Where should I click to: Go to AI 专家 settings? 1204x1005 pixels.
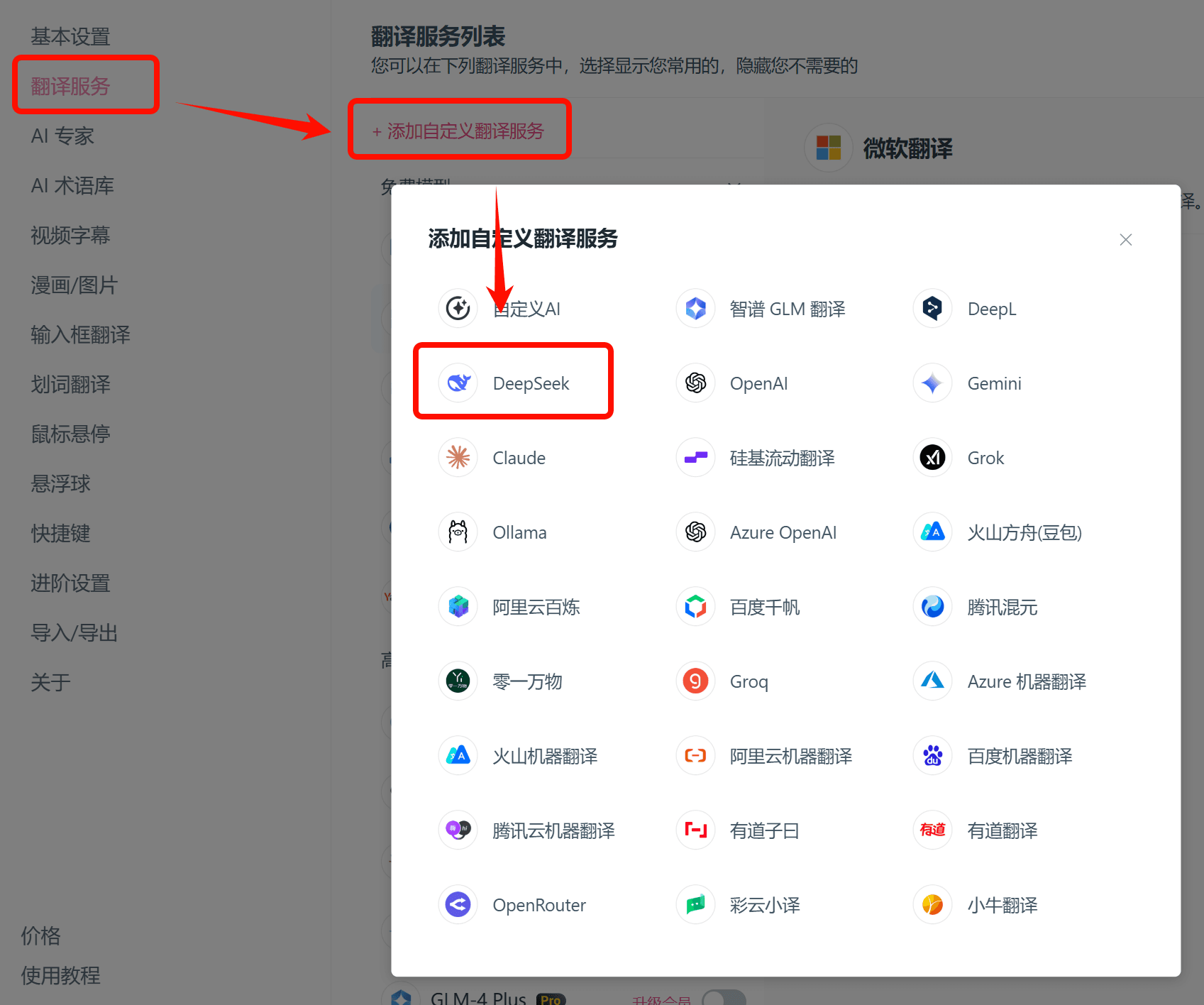tap(62, 136)
